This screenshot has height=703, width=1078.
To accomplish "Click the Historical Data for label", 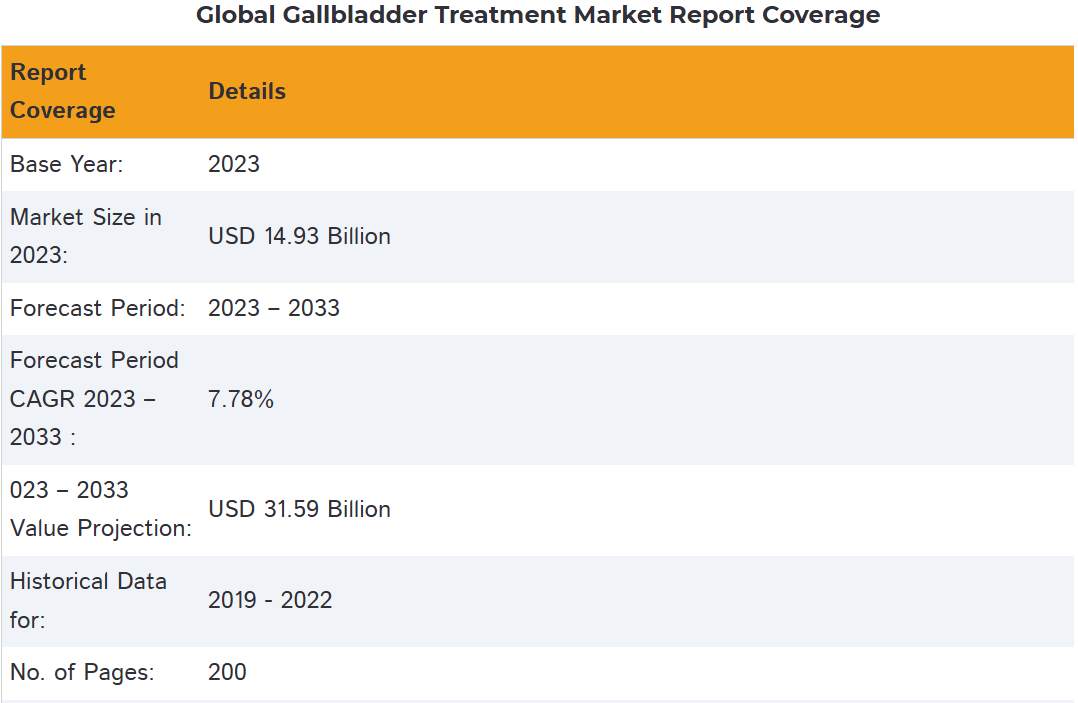I will (88, 600).
